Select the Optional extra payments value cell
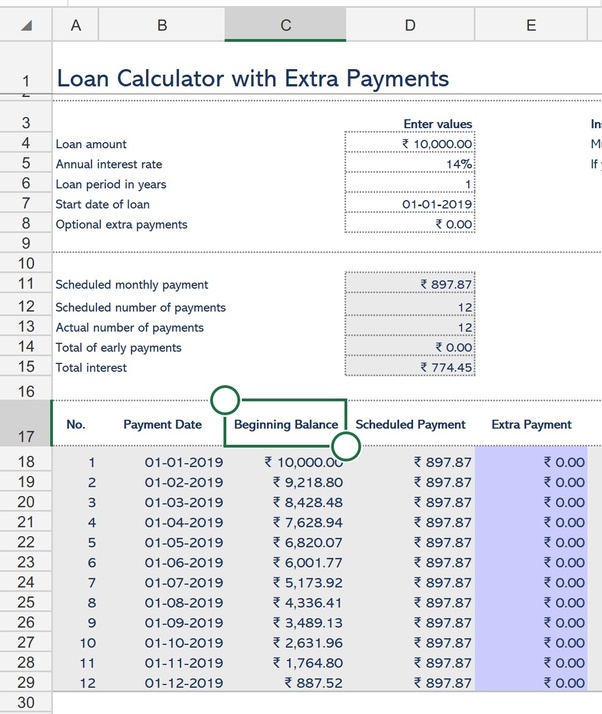This screenshot has height=714, width=602. click(410, 224)
